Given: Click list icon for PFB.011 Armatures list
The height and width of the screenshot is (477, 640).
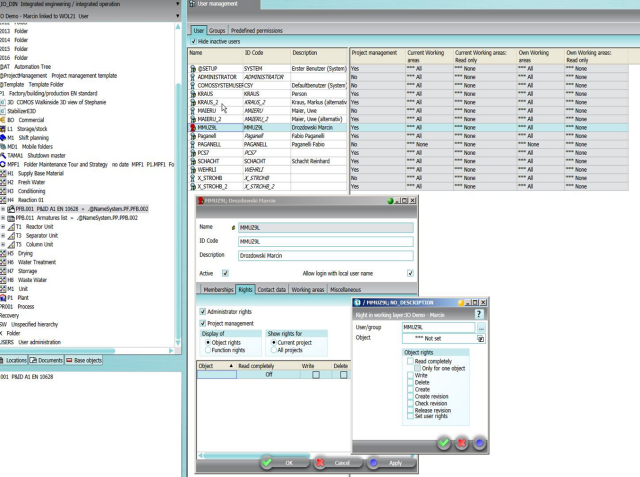Looking at the screenshot, I should pos(11,218).
